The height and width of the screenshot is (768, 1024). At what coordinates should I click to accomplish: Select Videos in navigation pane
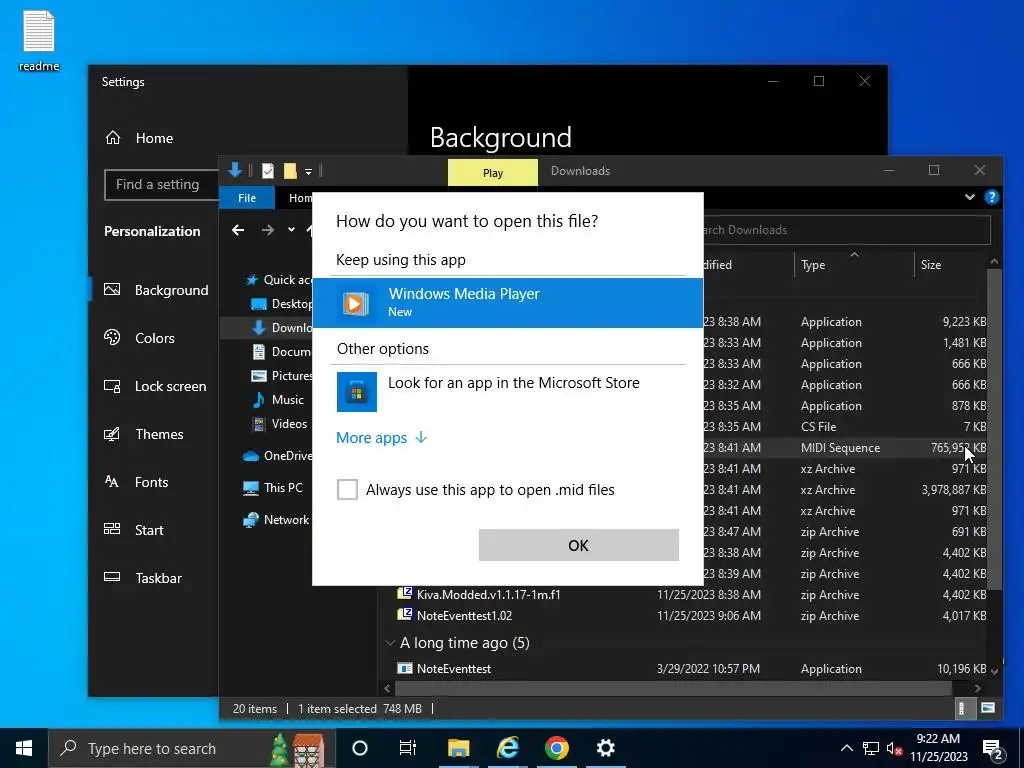point(280,424)
